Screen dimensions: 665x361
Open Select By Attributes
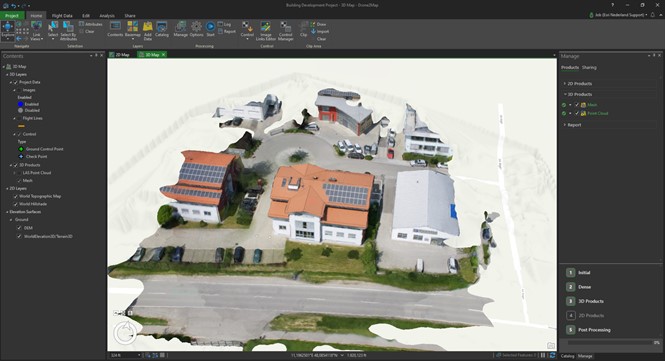(68, 31)
